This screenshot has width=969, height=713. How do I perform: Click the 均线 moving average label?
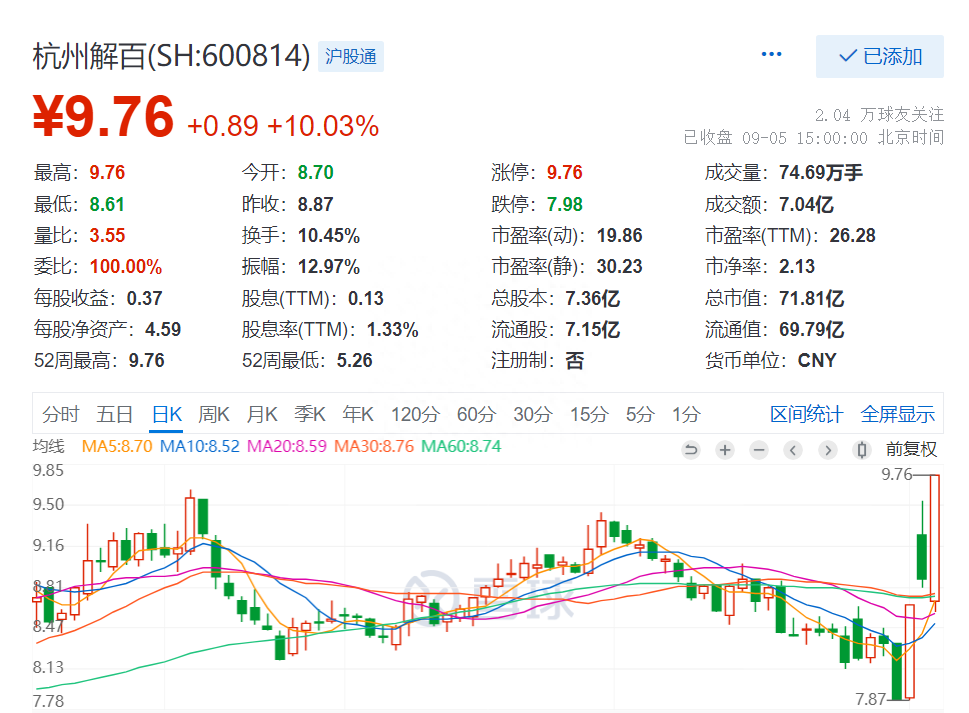coord(48,446)
